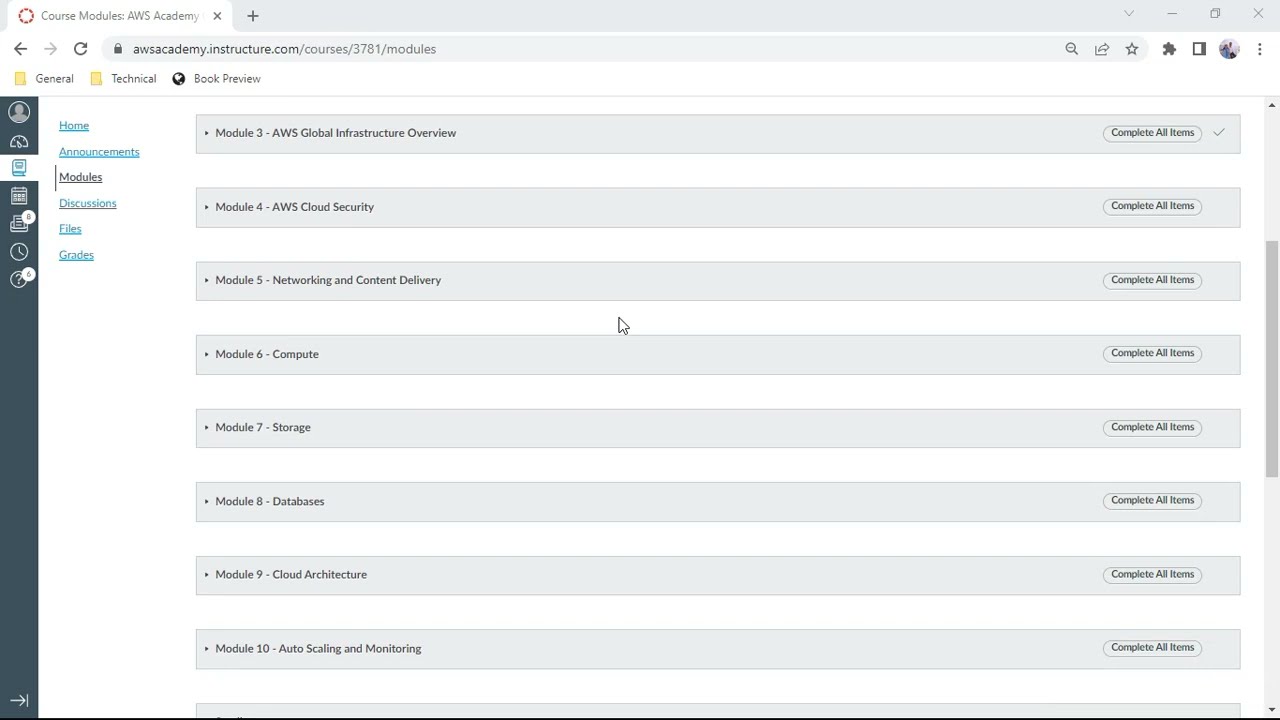This screenshot has width=1280, height=720.
Task: Click Complete All Items for Module 6
Action: [1152, 353]
